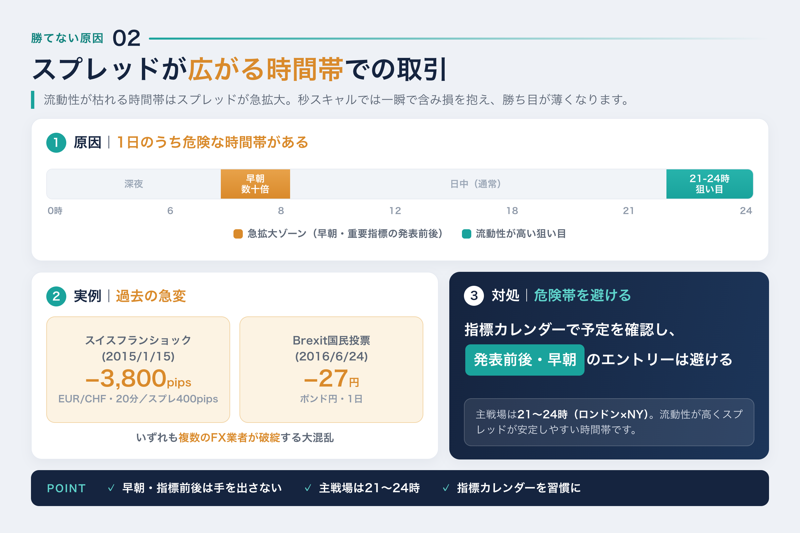Screen dimensions: 800x533
Task: Click the teal legend swatch for 流動性が高い狙い目
Action: [x=466, y=234]
